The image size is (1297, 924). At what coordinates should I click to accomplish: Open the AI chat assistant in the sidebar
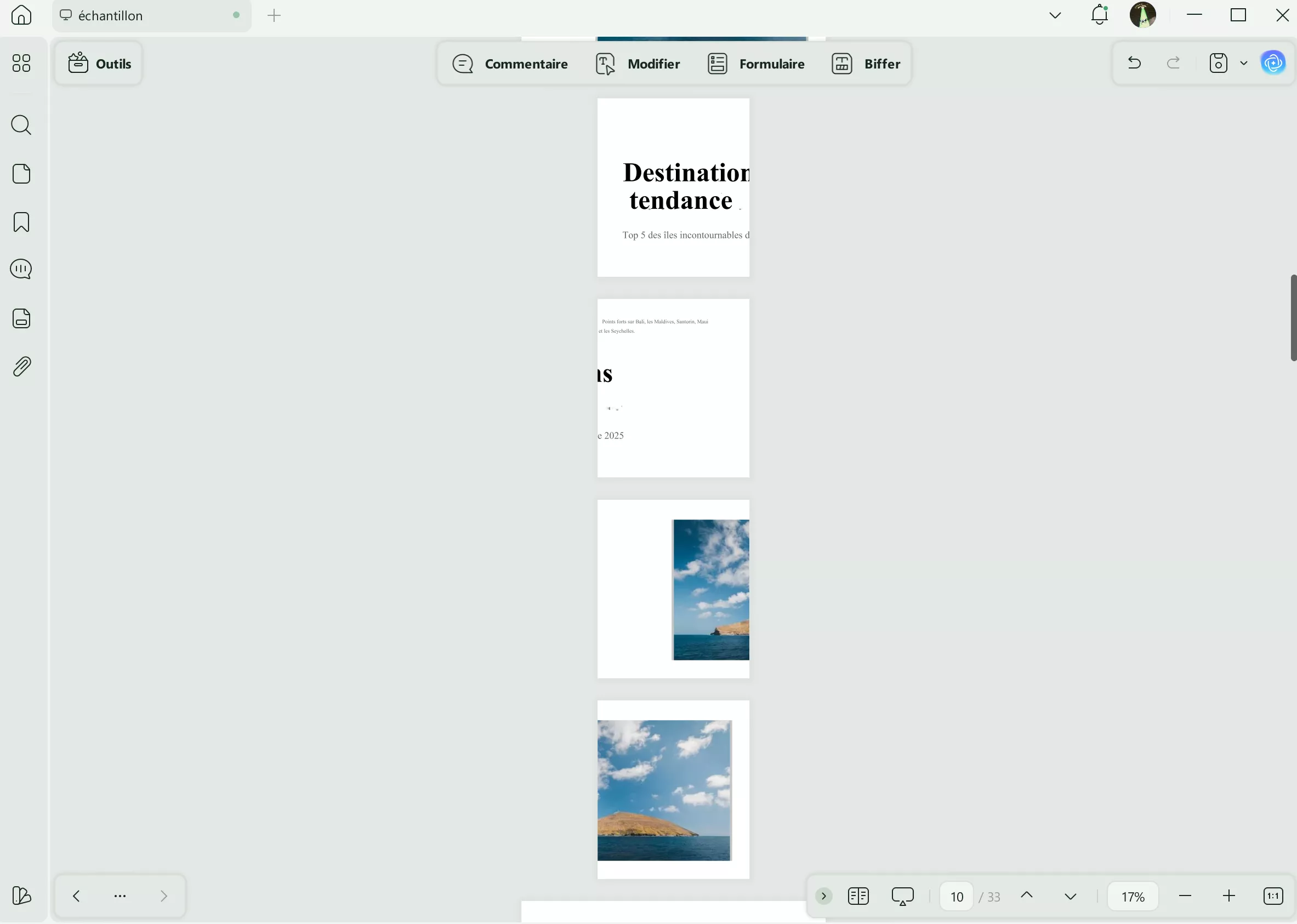[21, 269]
